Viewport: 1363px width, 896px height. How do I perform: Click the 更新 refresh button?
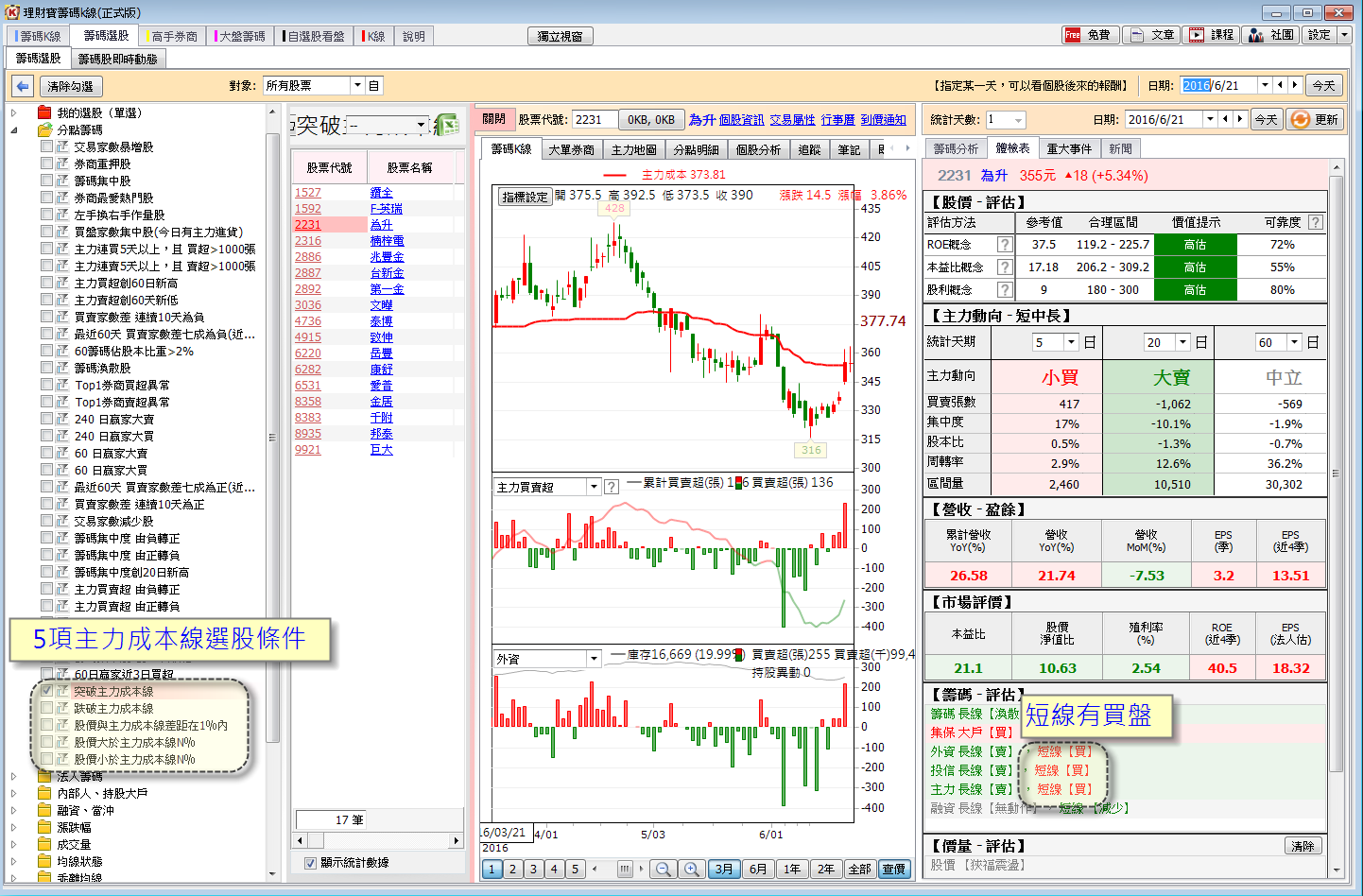pos(1315,120)
